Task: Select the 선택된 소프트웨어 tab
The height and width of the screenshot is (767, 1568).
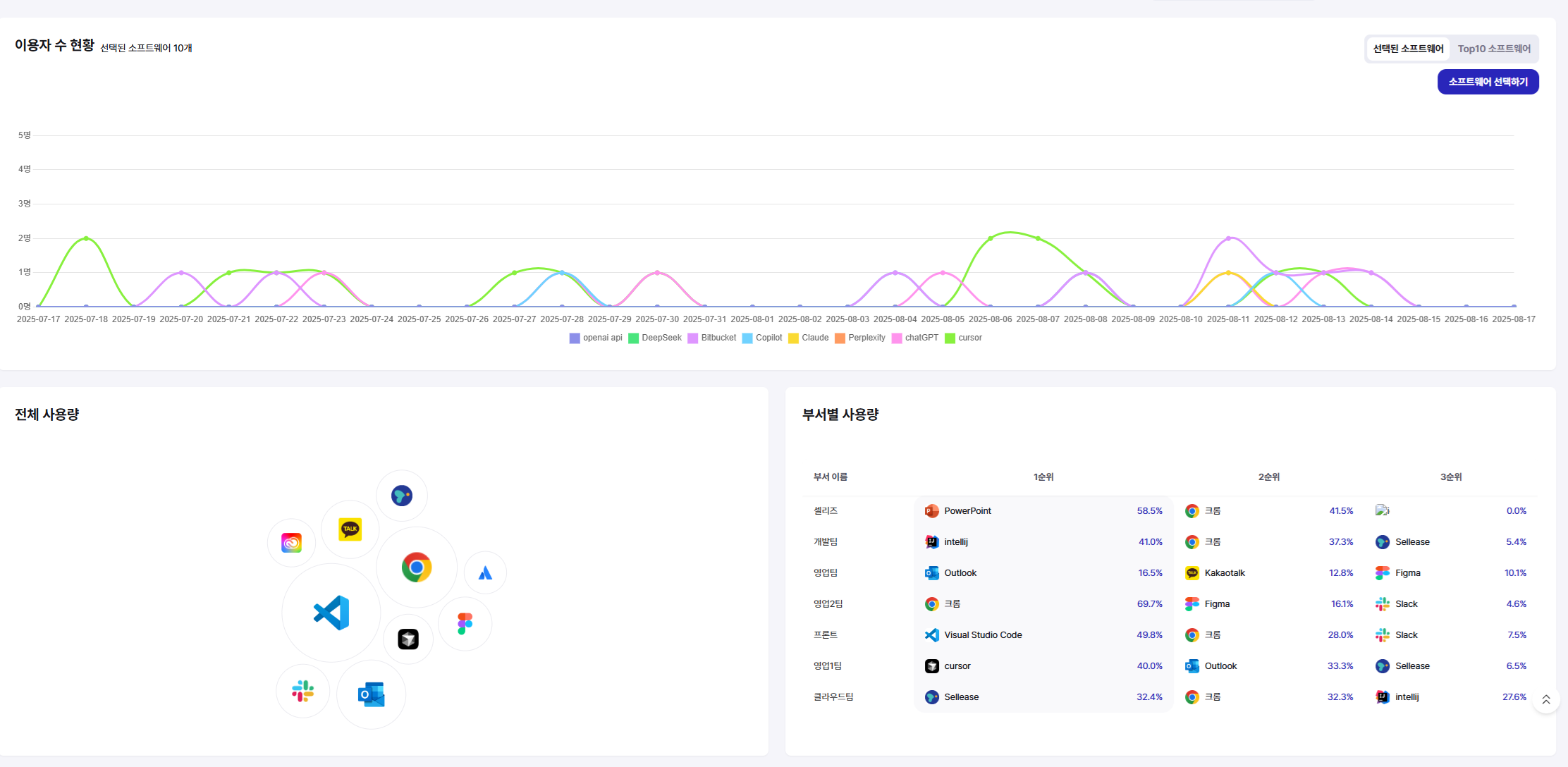Action: 1408,49
